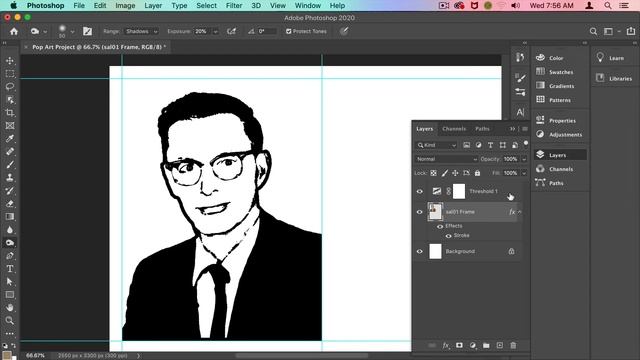Open the Select menu

pos(207,6)
